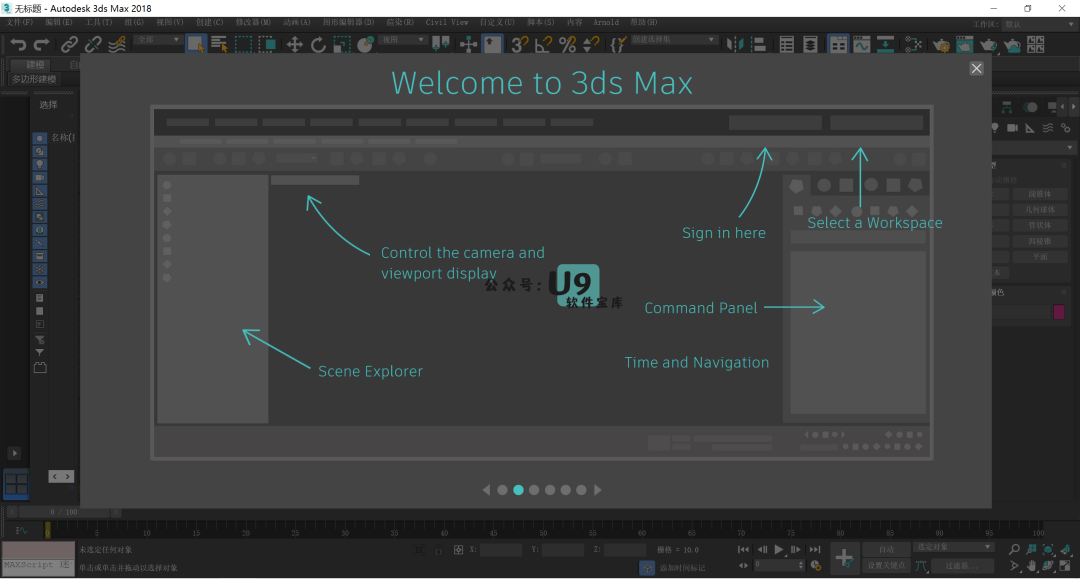The height and width of the screenshot is (579, 1080).
Task: Click the magenta object color swatch
Action: click(x=1059, y=312)
